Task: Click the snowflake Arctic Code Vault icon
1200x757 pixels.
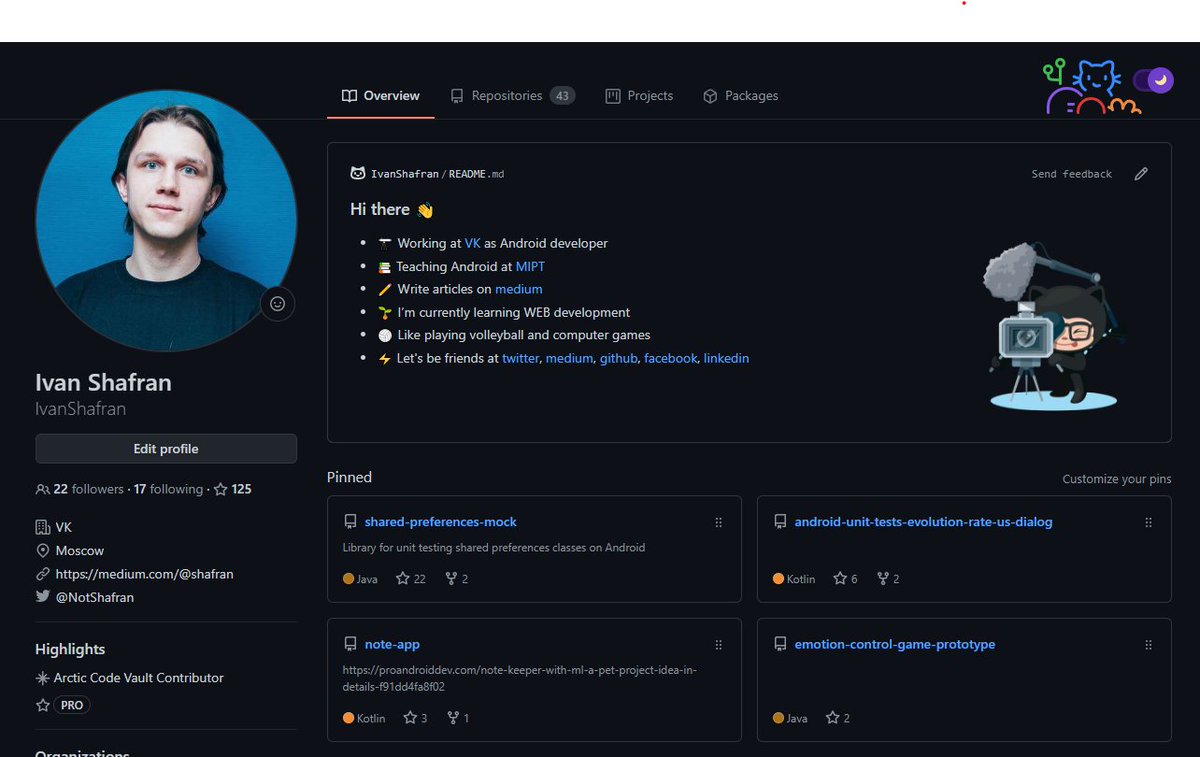Action: [x=43, y=678]
